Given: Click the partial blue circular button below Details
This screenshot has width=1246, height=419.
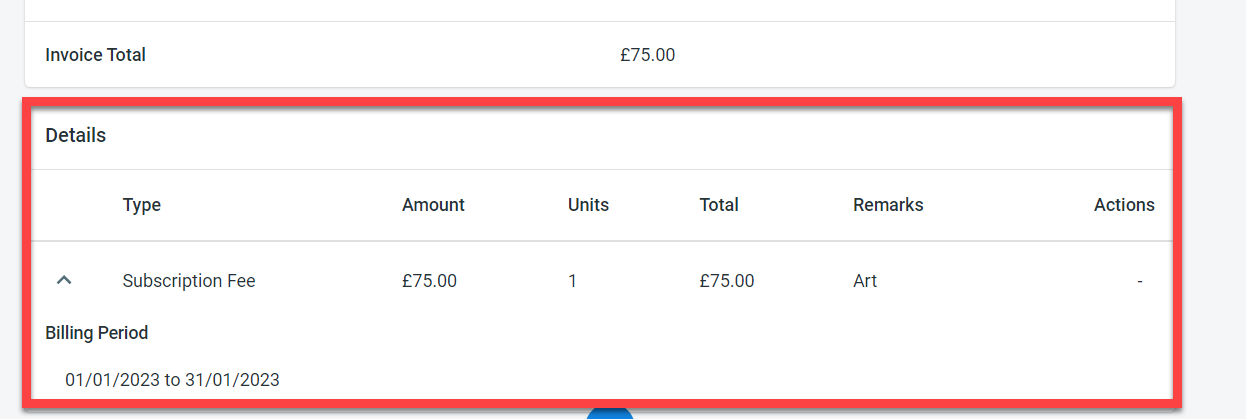Looking at the screenshot, I should [610, 413].
